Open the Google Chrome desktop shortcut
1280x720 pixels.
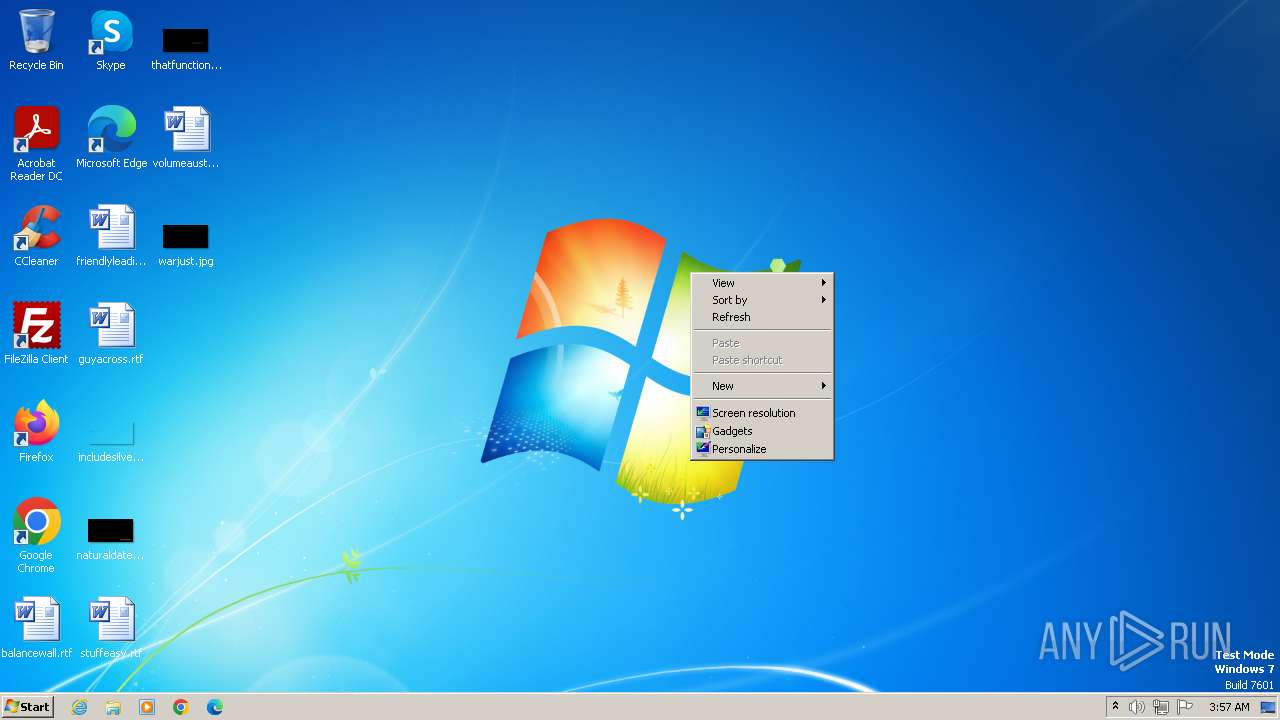click(x=36, y=536)
